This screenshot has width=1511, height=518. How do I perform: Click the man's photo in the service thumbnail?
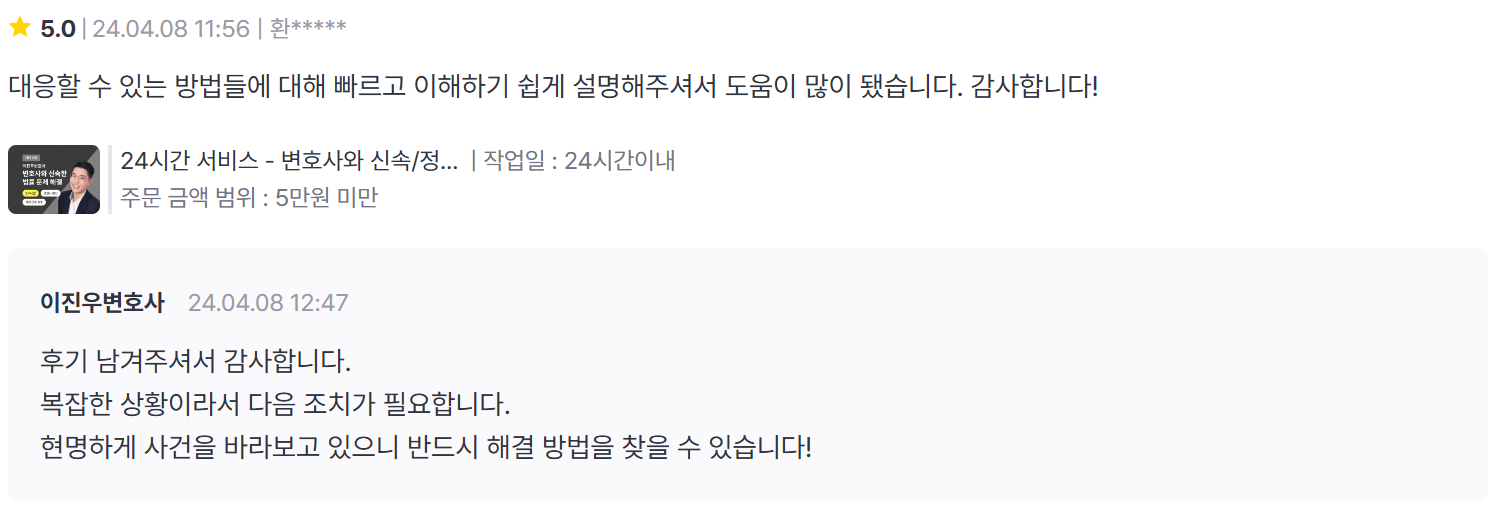pos(80,188)
